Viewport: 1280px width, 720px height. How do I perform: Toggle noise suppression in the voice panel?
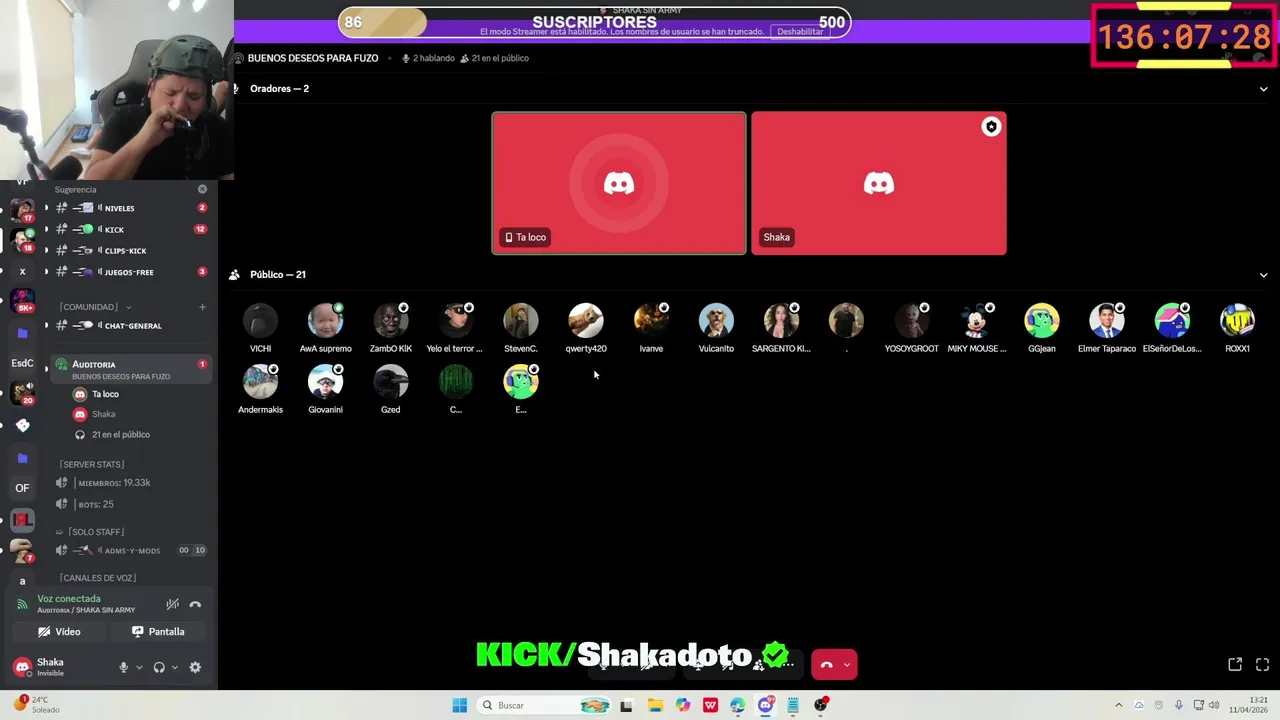pyautogui.click(x=173, y=604)
